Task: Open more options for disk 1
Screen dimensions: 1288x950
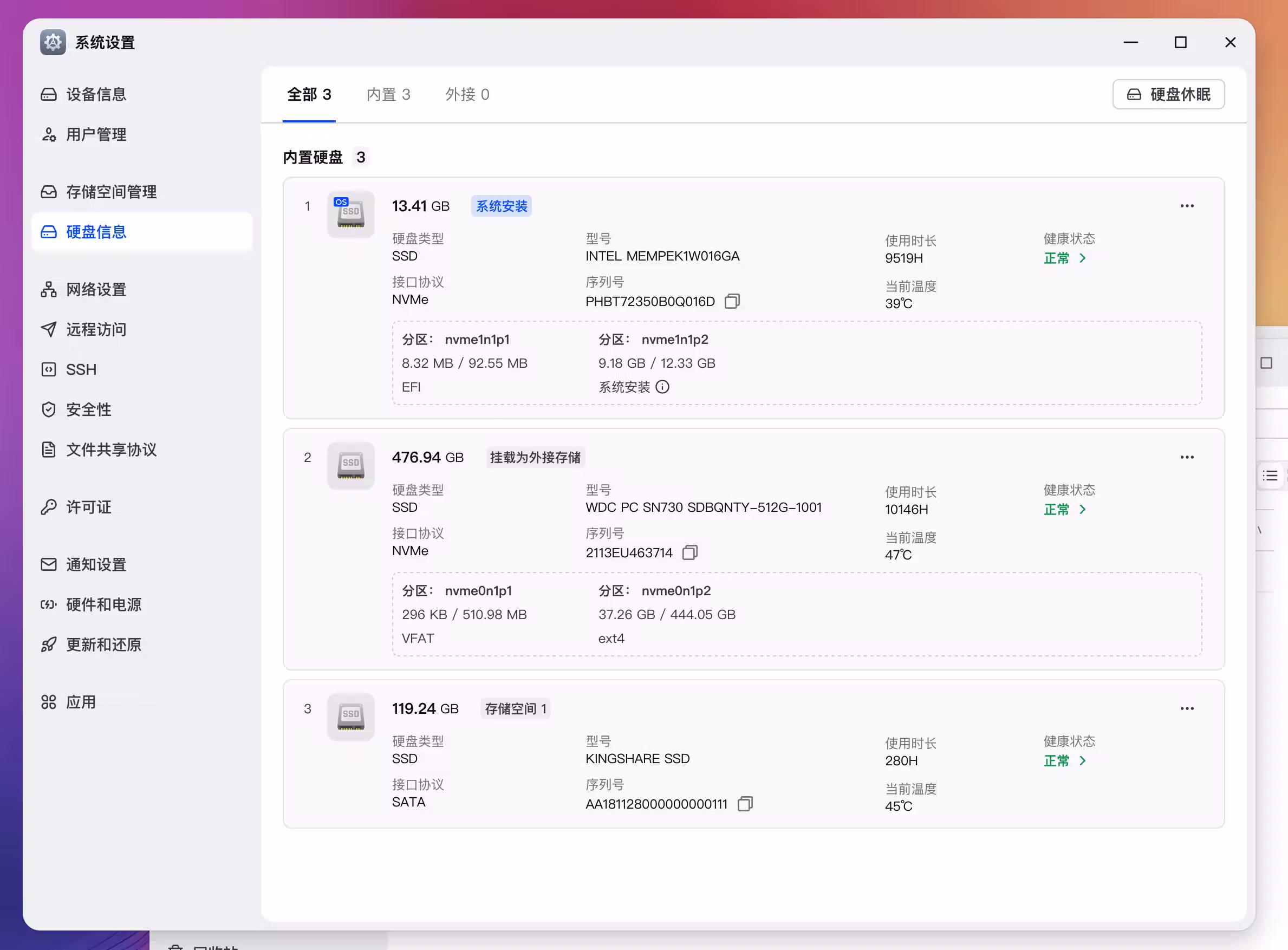Action: point(1187,206)
